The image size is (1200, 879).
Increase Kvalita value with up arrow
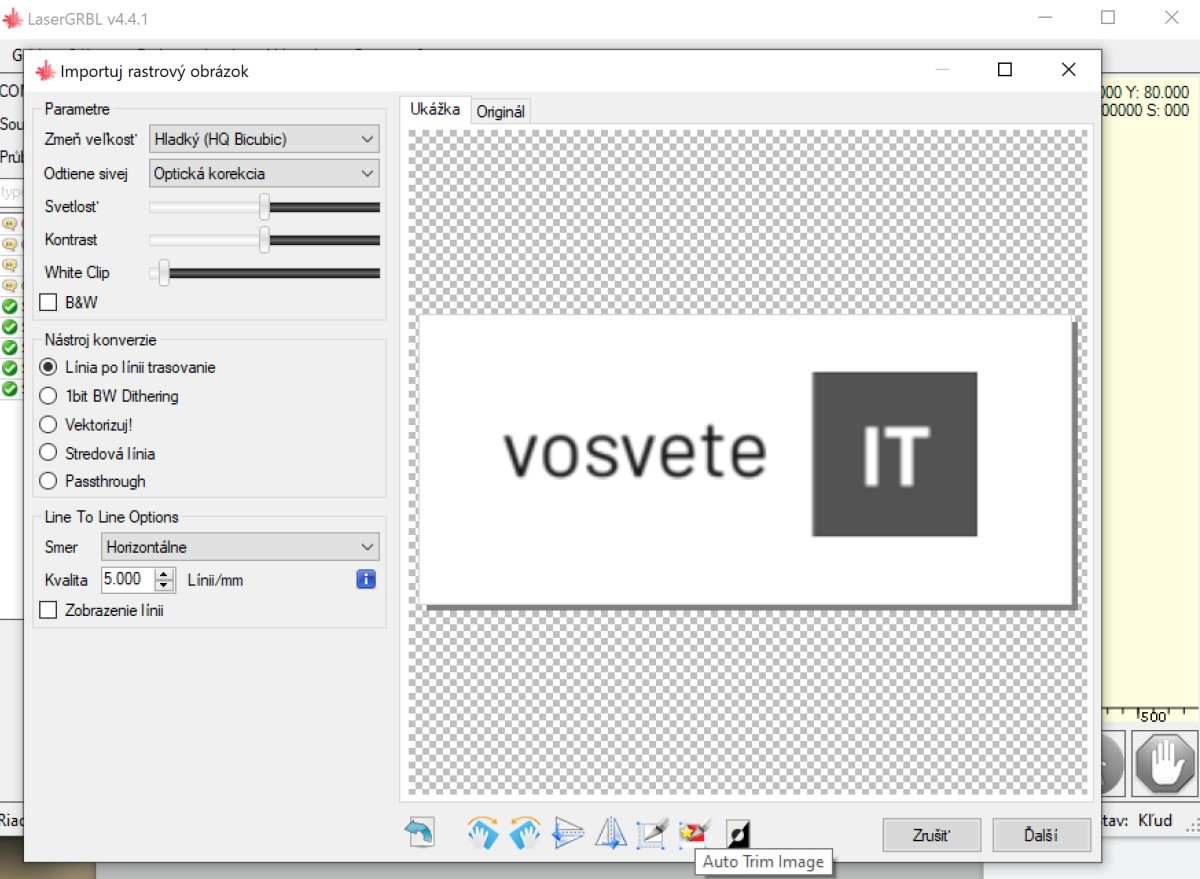tap(165, 573)
